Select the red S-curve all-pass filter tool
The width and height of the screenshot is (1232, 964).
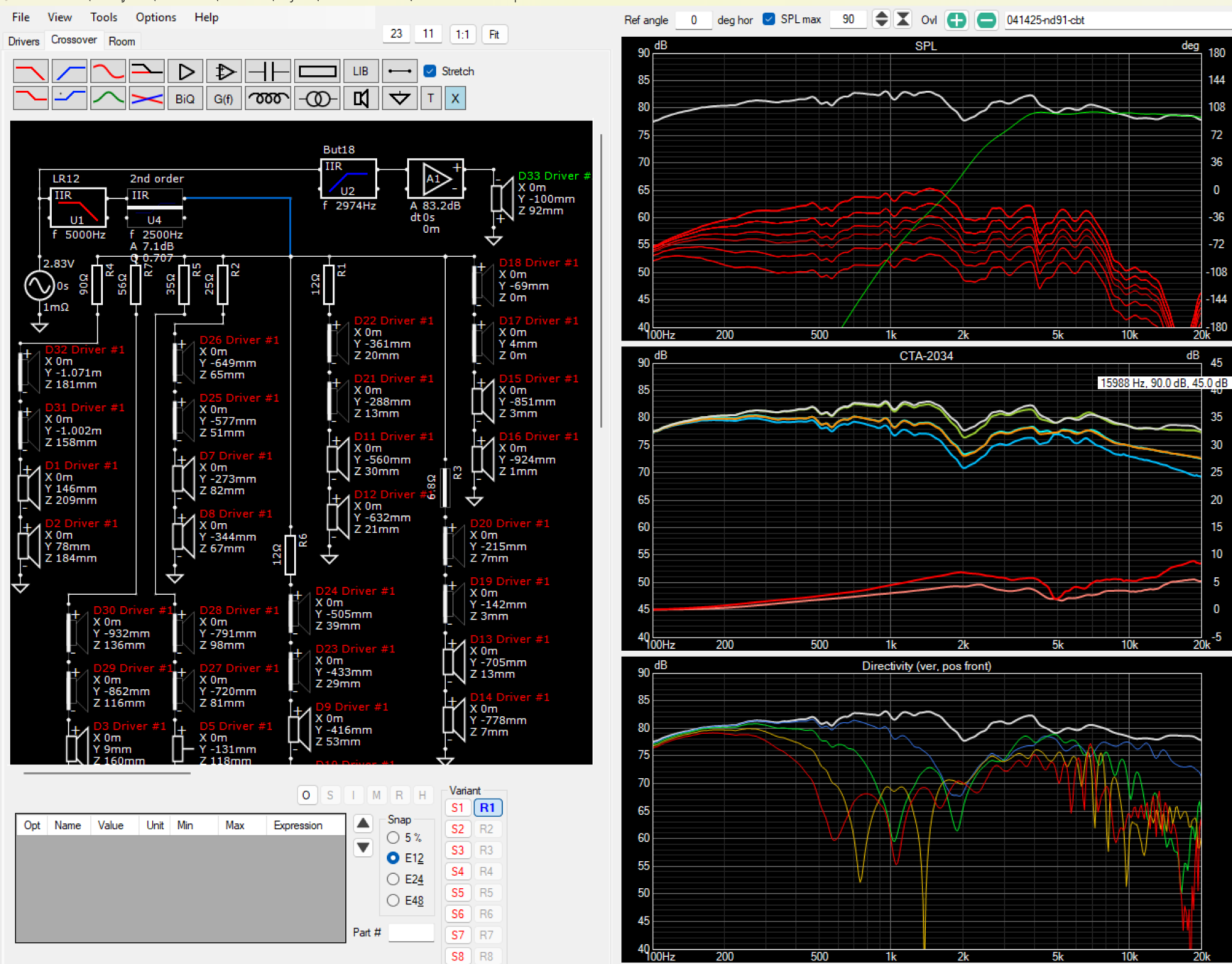coord(108,72)
